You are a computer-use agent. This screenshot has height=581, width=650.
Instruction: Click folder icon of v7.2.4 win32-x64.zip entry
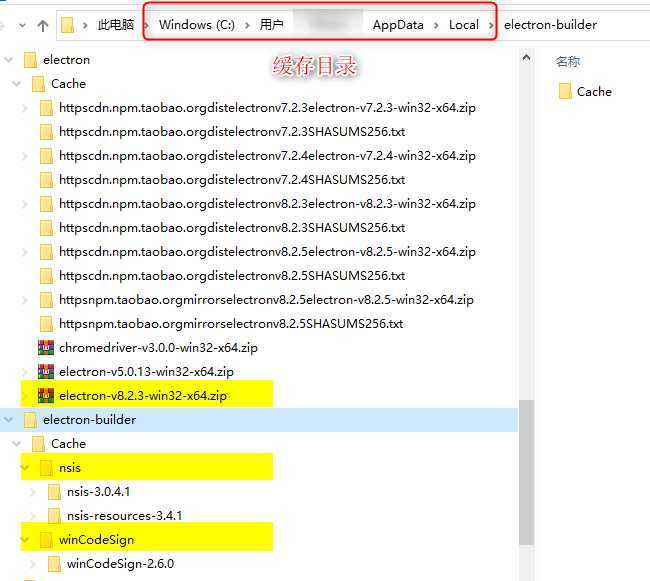pyautogui.click(x=46, y=156)
